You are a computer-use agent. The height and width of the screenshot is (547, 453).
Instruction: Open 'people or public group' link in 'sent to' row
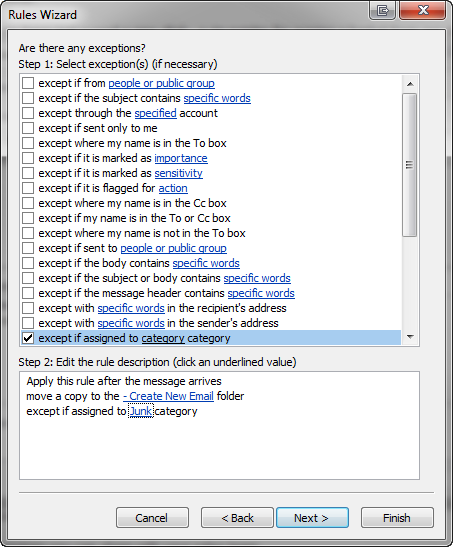click(173, 248)
